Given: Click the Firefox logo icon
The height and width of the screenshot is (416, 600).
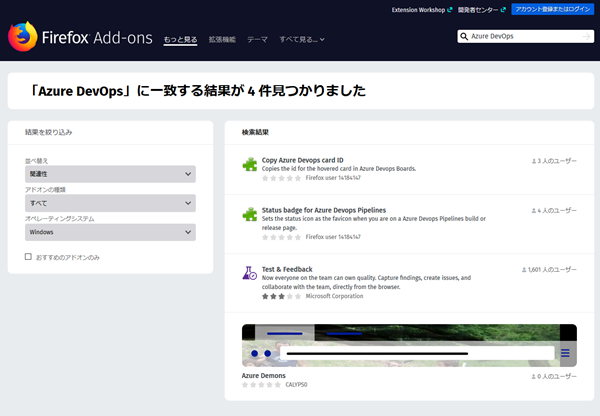Looking at the screenshot, I should (23, 36).
